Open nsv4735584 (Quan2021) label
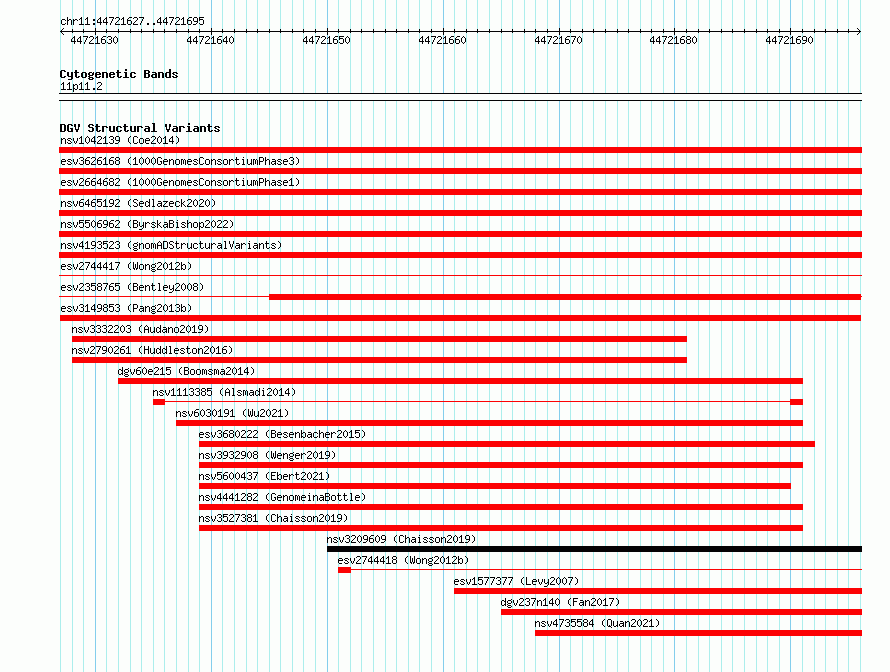 597,623
